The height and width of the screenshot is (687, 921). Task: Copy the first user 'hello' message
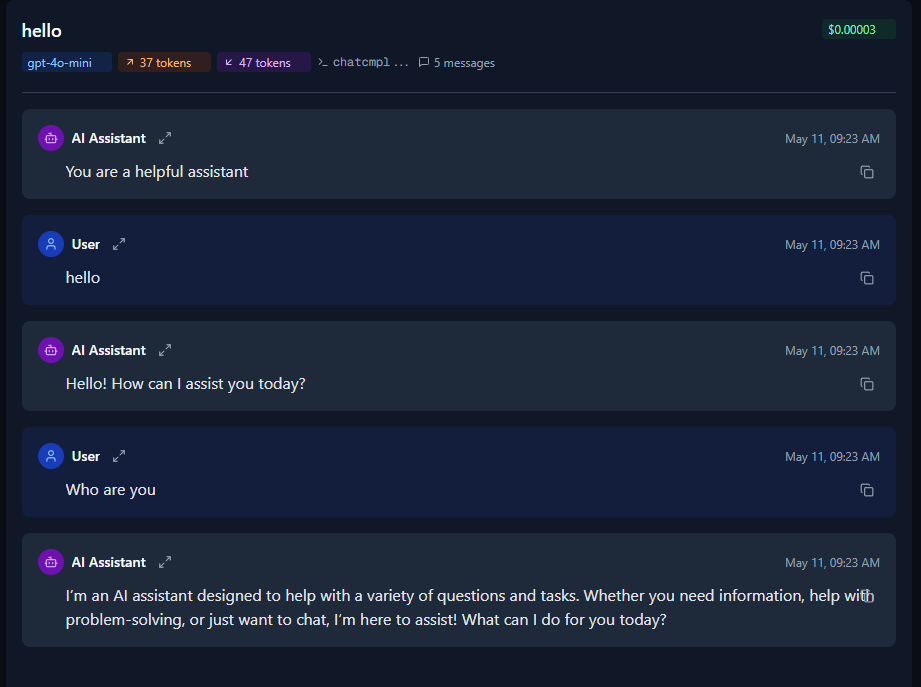tap(867, 278)
